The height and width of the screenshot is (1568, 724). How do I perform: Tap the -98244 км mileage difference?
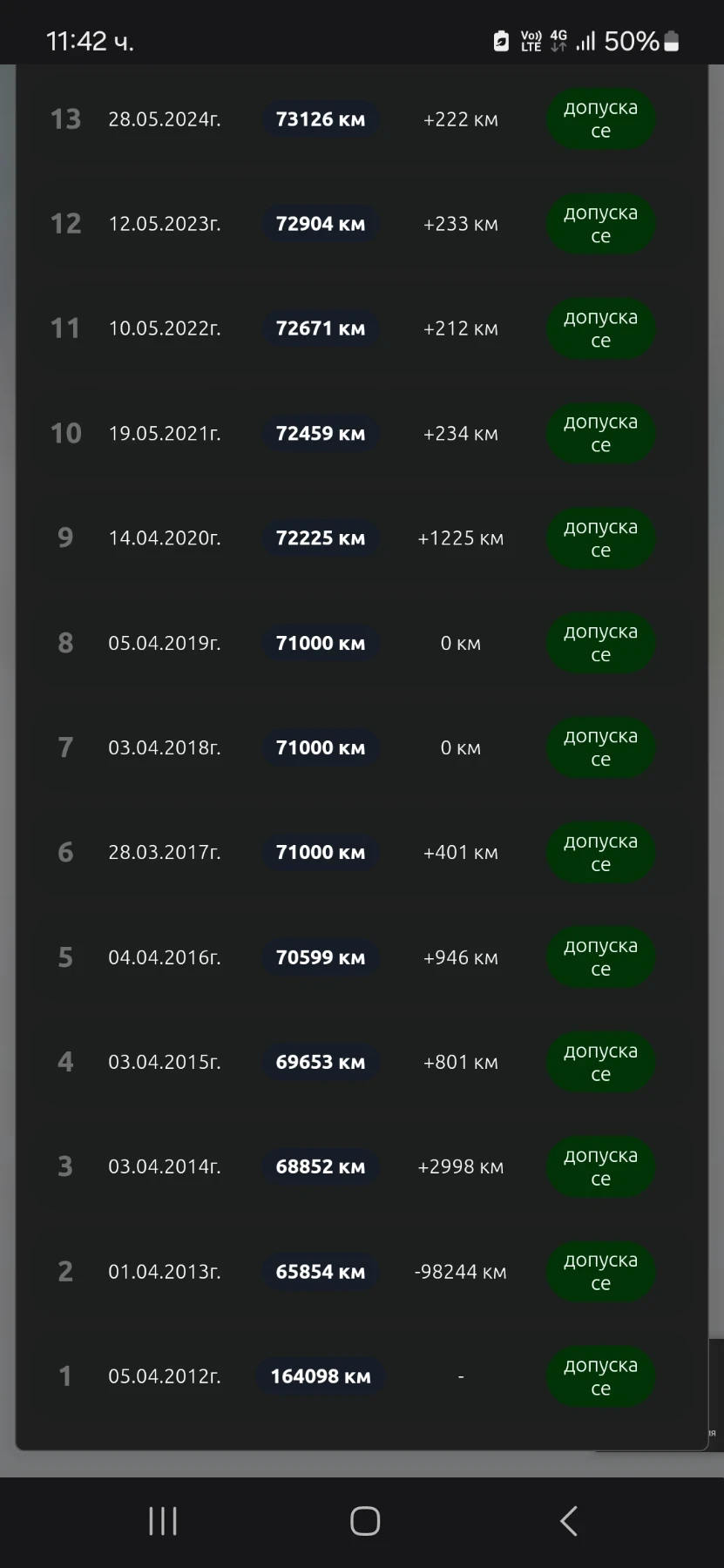[460, 1272]
